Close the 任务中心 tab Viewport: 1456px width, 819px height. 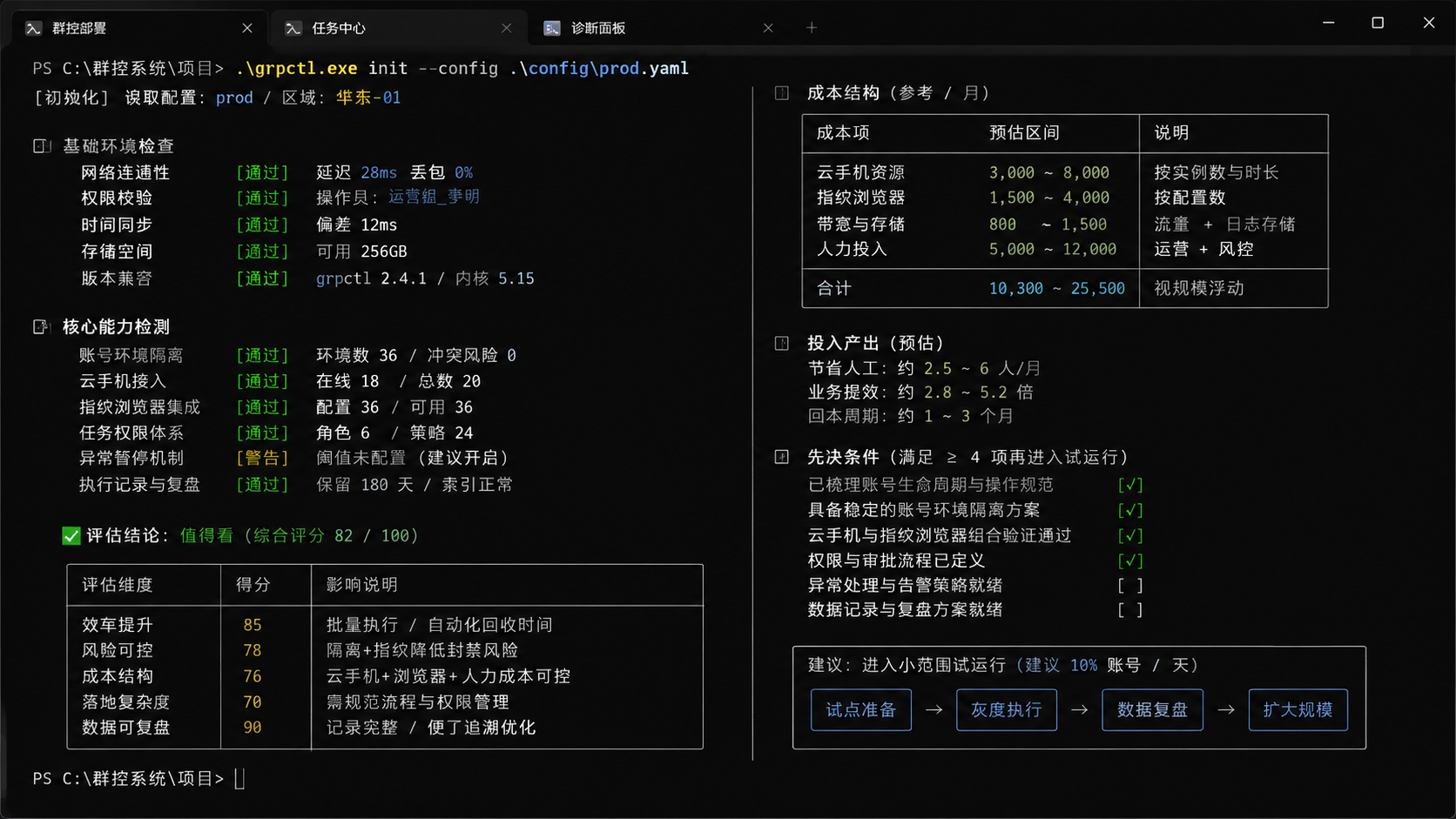click(x=507, y=28)
